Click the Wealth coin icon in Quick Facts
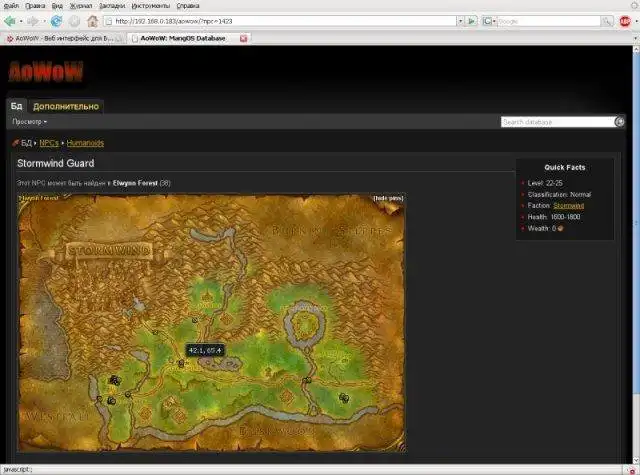This screenshot has height=475, width=640. click(x=560, y=229)
